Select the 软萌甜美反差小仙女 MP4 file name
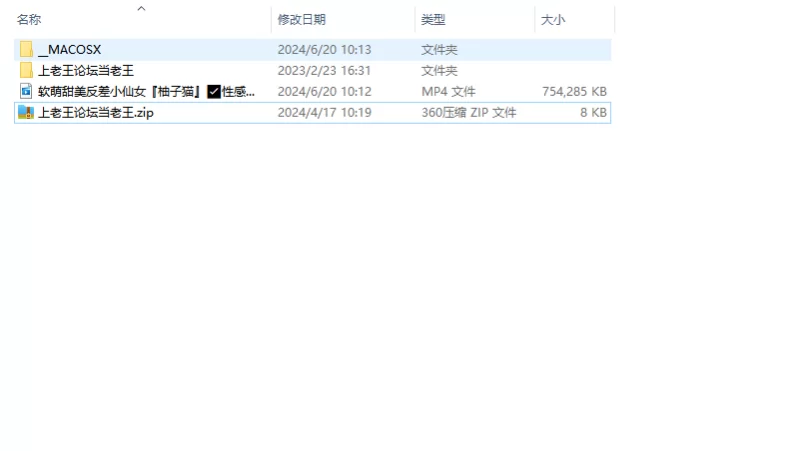This screenshot has height=451, width=800. tap(146, 91)
